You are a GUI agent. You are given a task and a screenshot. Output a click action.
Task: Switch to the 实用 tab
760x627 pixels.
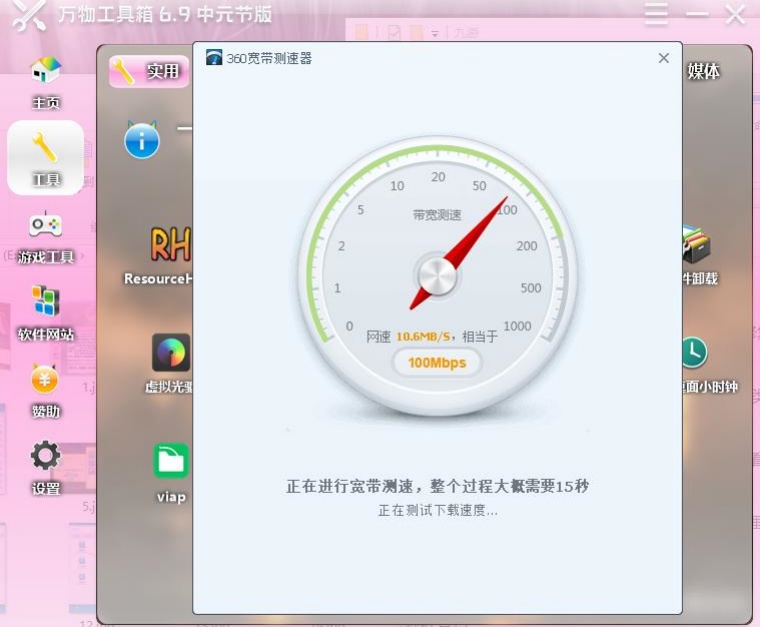[149, 72]
